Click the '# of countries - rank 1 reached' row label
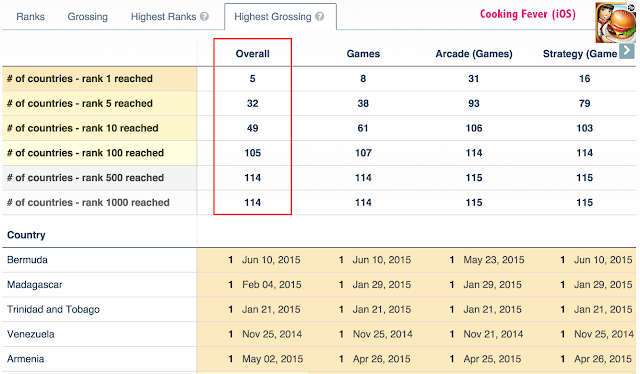Screen dimensions: 640x374 pos(80,79)
